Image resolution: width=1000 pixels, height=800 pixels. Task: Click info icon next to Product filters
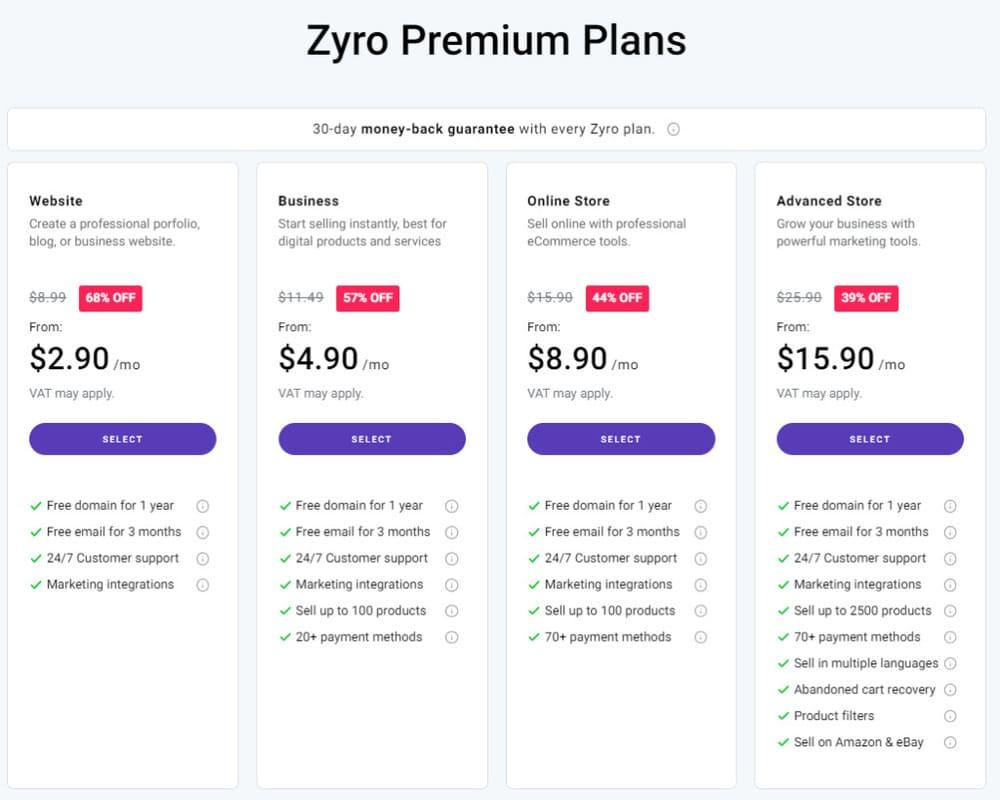950,716
